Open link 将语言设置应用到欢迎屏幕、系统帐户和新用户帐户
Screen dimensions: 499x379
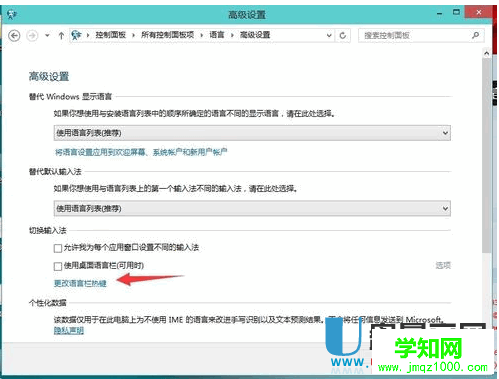click(141, 152)
